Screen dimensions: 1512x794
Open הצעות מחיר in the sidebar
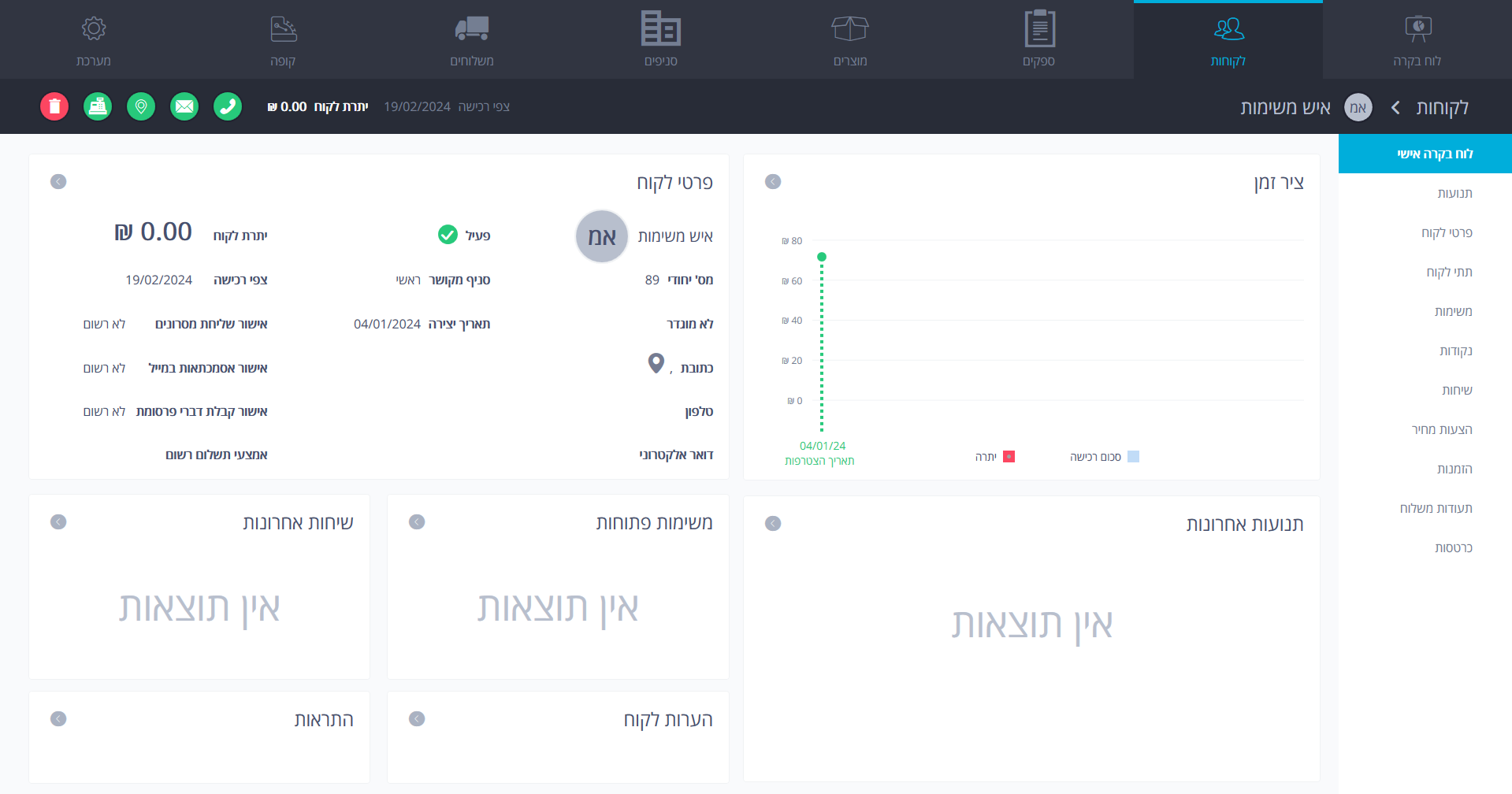tap(1442, 430)
